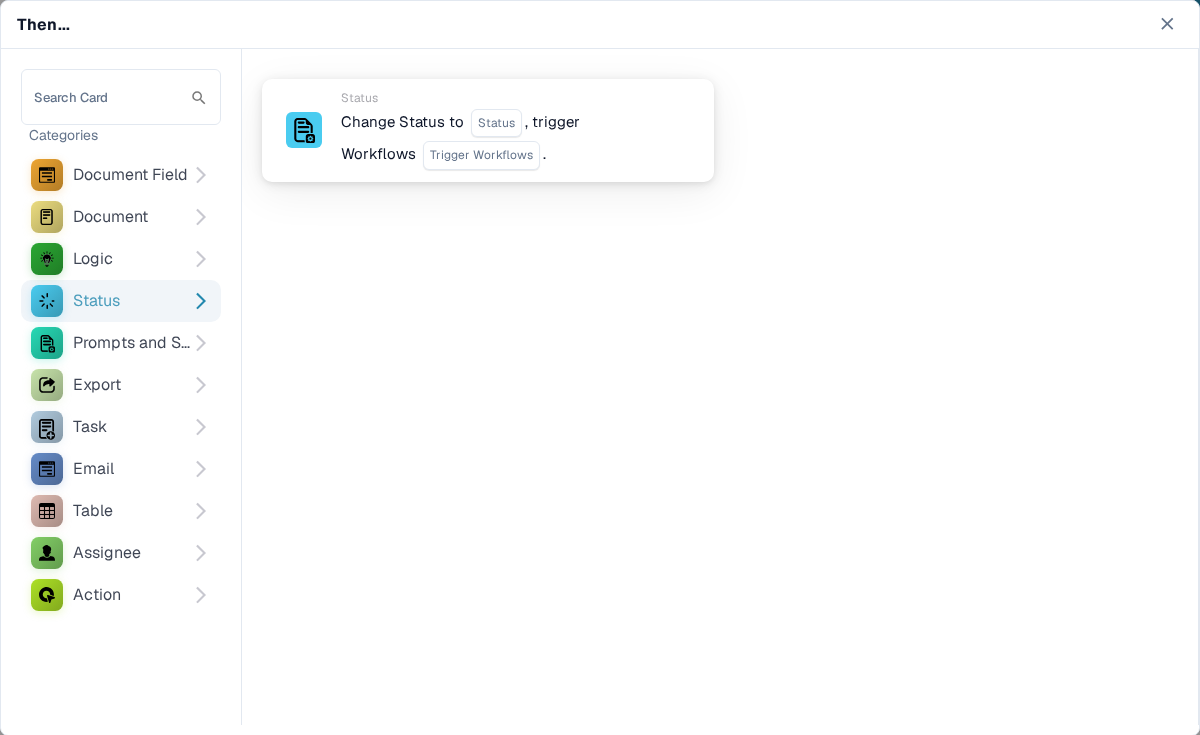The image size is (1200, 735).
Task: Expand the Document Field chevron
Action: (201, 175)
